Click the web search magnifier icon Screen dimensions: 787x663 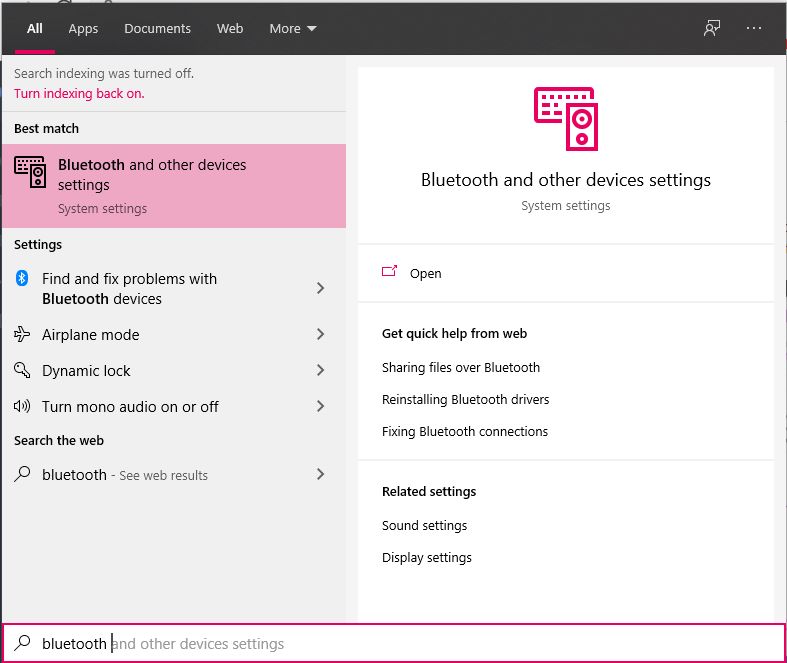(22, 474)
